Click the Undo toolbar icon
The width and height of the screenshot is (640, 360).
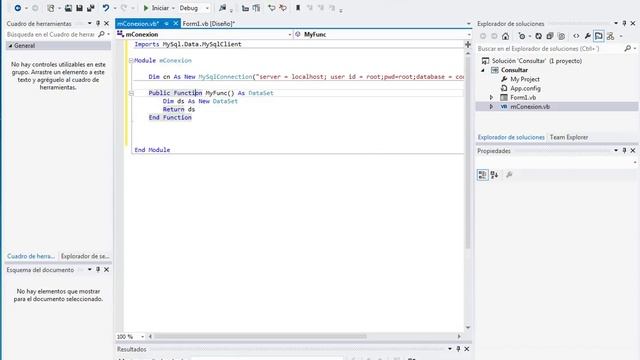106,8
